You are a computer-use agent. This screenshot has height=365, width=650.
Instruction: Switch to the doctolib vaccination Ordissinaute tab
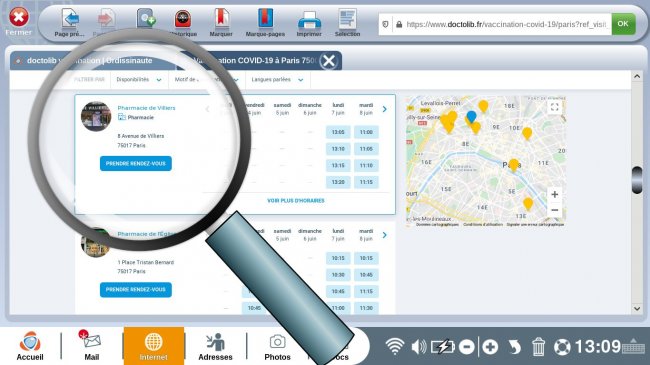tap(90, 61)
